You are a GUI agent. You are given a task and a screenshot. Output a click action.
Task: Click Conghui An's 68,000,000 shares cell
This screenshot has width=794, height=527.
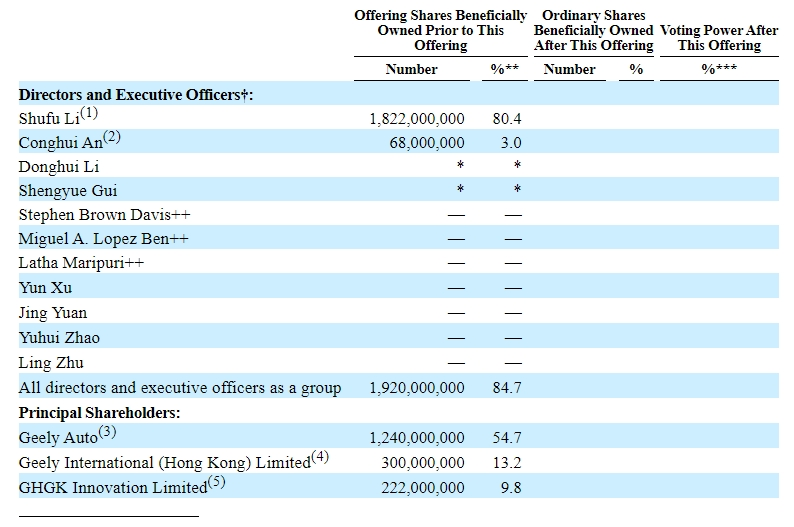(427, 143)
